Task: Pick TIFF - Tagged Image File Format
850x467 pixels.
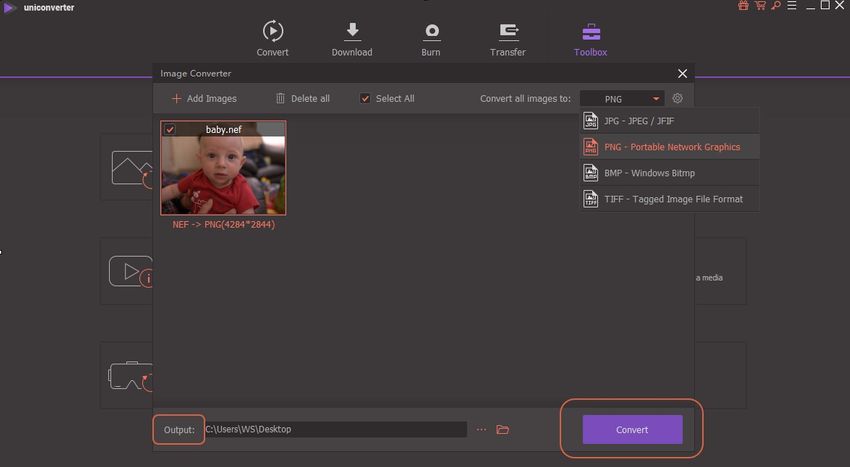Action: pyautogui.click(x=669, y=199)
